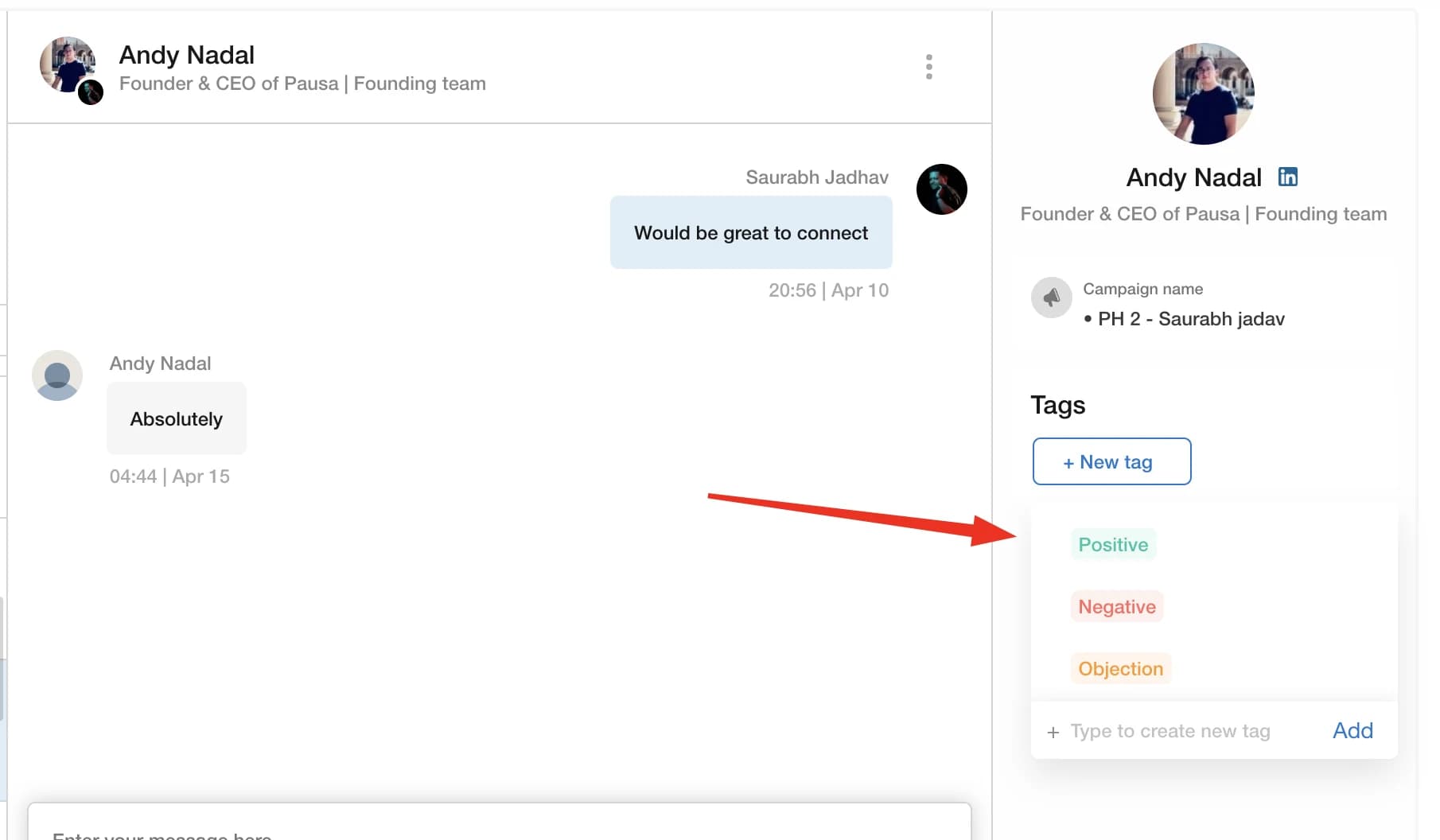Viewport: 1440px width, 840px height.
Task: Click the campaign megaphone icon
Action: (x=1052, y=297)
